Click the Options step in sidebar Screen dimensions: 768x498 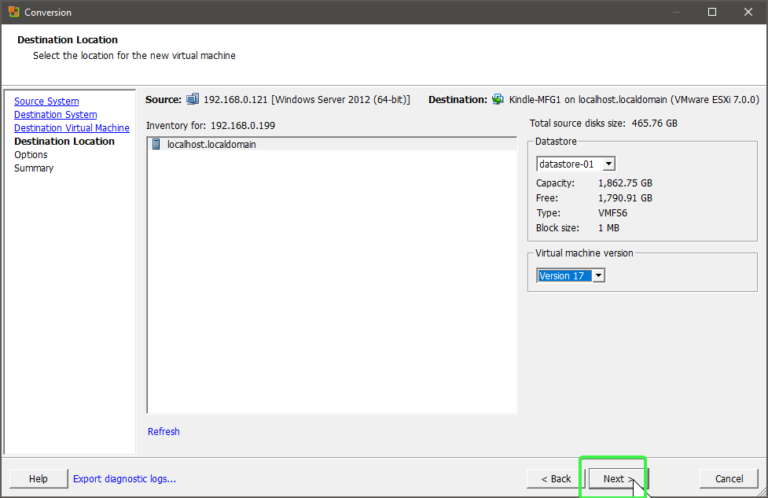coord(30,155)
